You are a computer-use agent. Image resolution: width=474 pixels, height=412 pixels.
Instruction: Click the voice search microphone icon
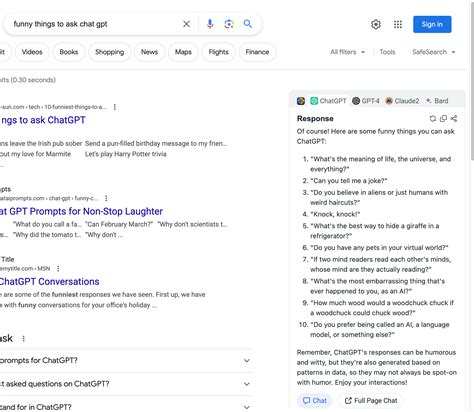210,24
